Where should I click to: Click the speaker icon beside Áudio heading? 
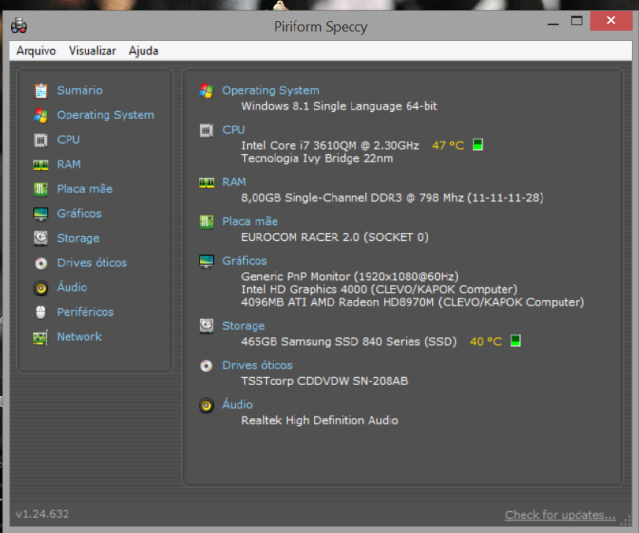[x=207, y=405]
